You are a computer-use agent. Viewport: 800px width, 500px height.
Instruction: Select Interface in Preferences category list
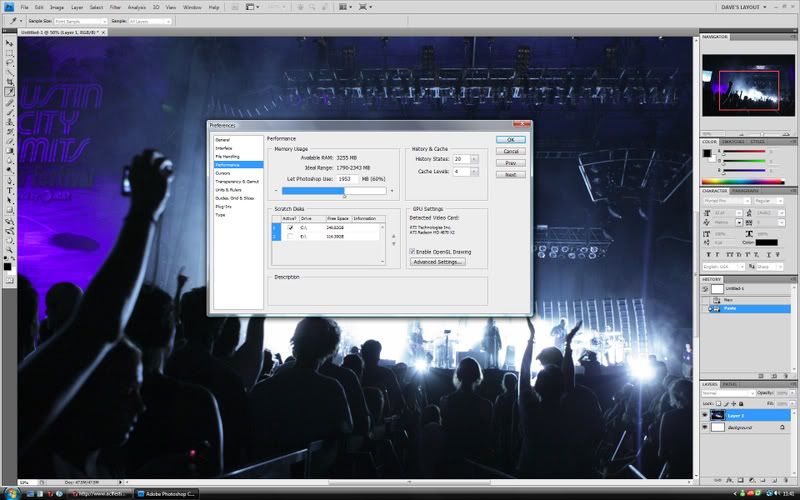[x=223, y=148]
